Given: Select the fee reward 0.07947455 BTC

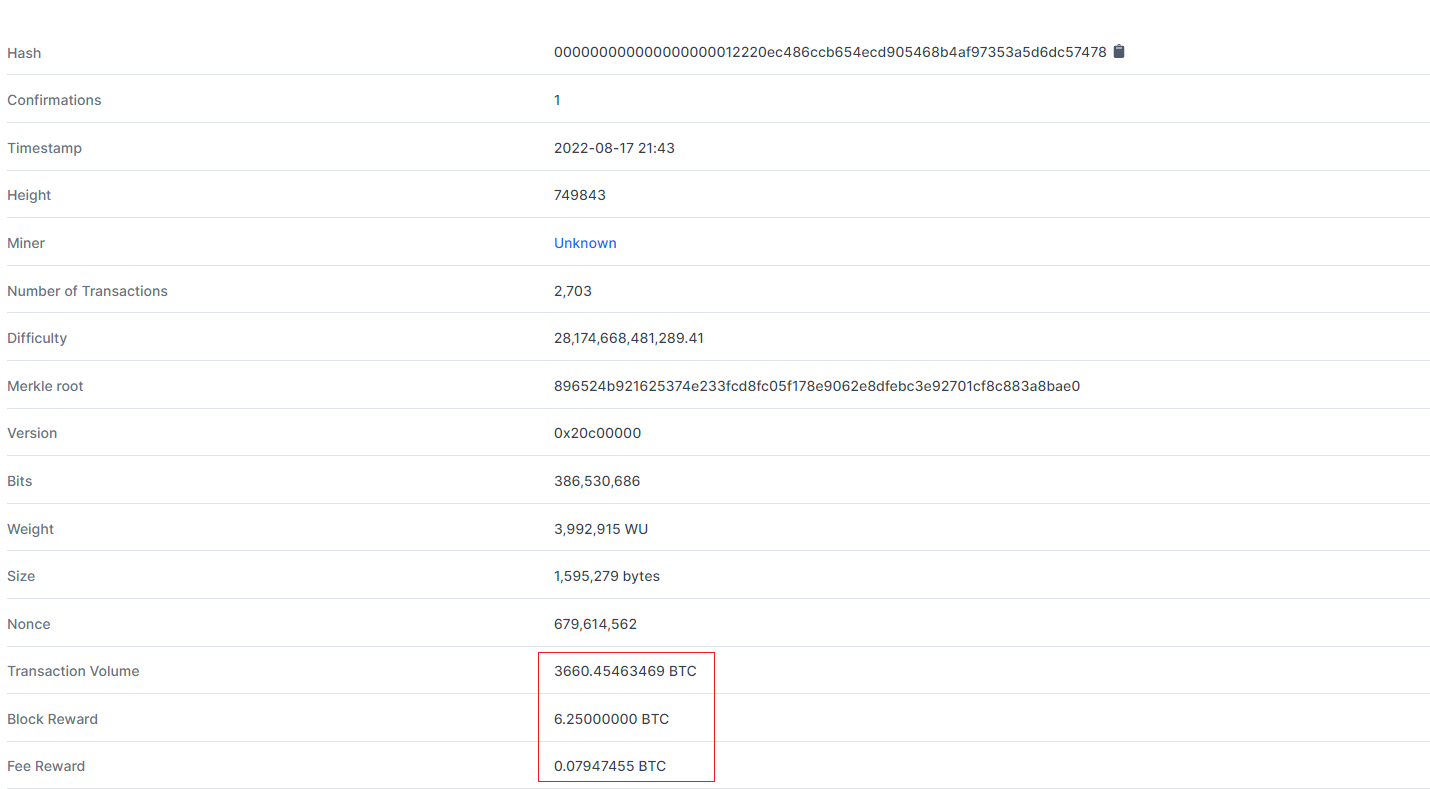Looking at the screenshot, I should point(610,766).
